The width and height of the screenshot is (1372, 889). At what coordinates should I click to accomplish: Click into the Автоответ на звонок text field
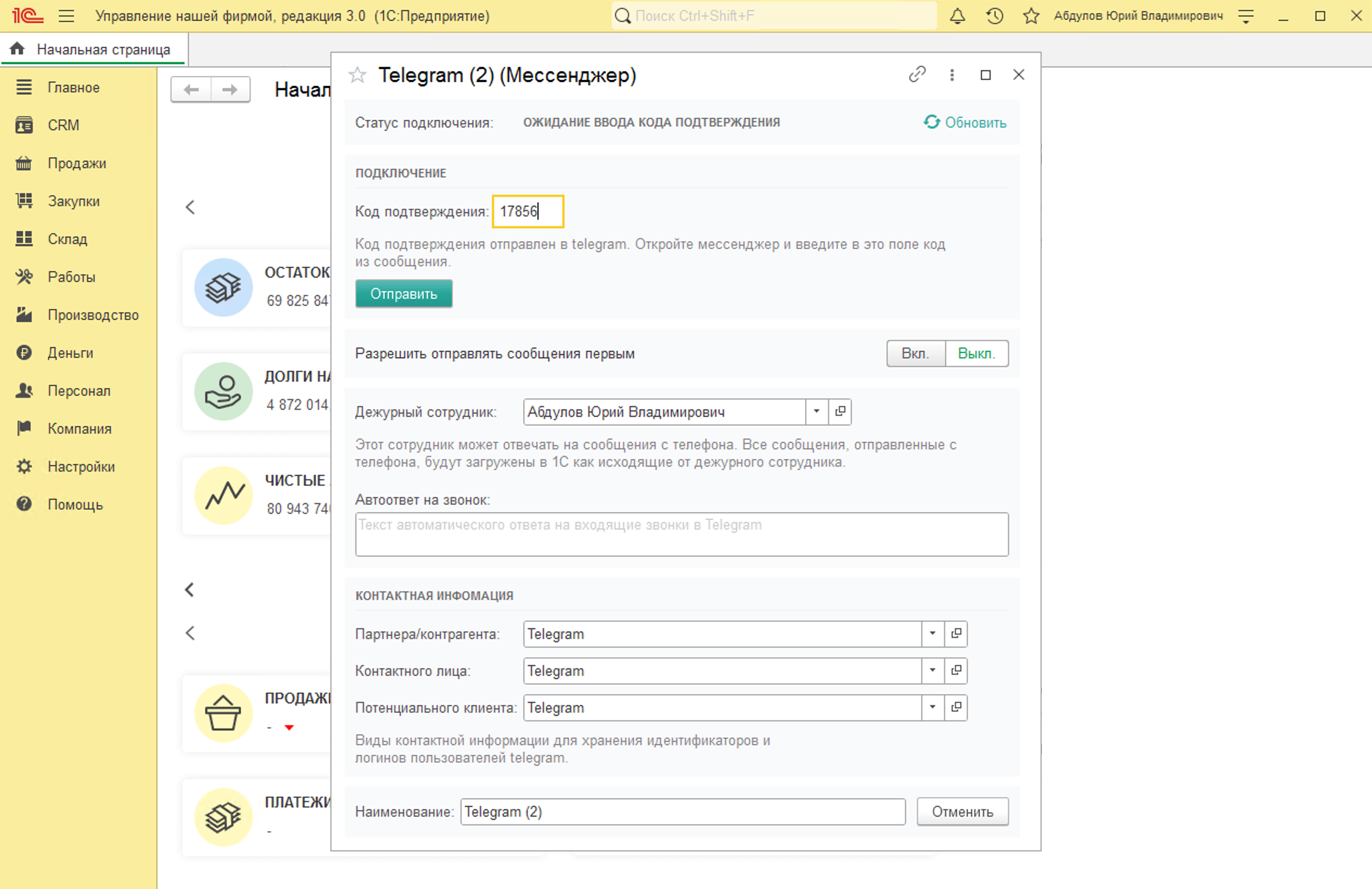pyautogui.click(x=681, y=534)
